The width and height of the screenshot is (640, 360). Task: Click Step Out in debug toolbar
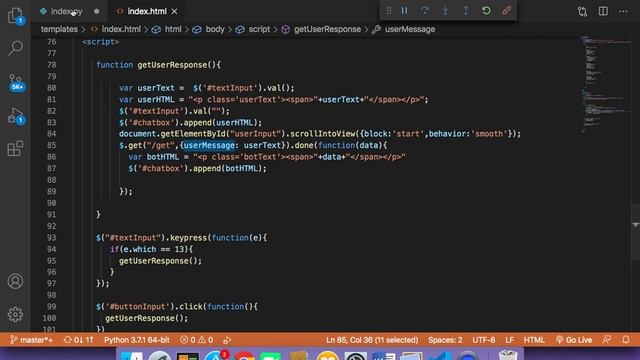click(466, 11)
